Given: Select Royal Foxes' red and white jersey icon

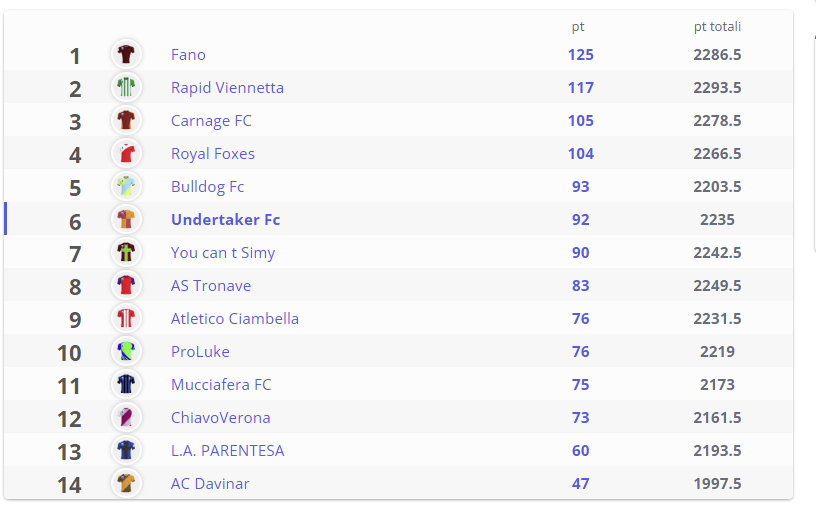Looking at the screenshot, I should point(126,153).
